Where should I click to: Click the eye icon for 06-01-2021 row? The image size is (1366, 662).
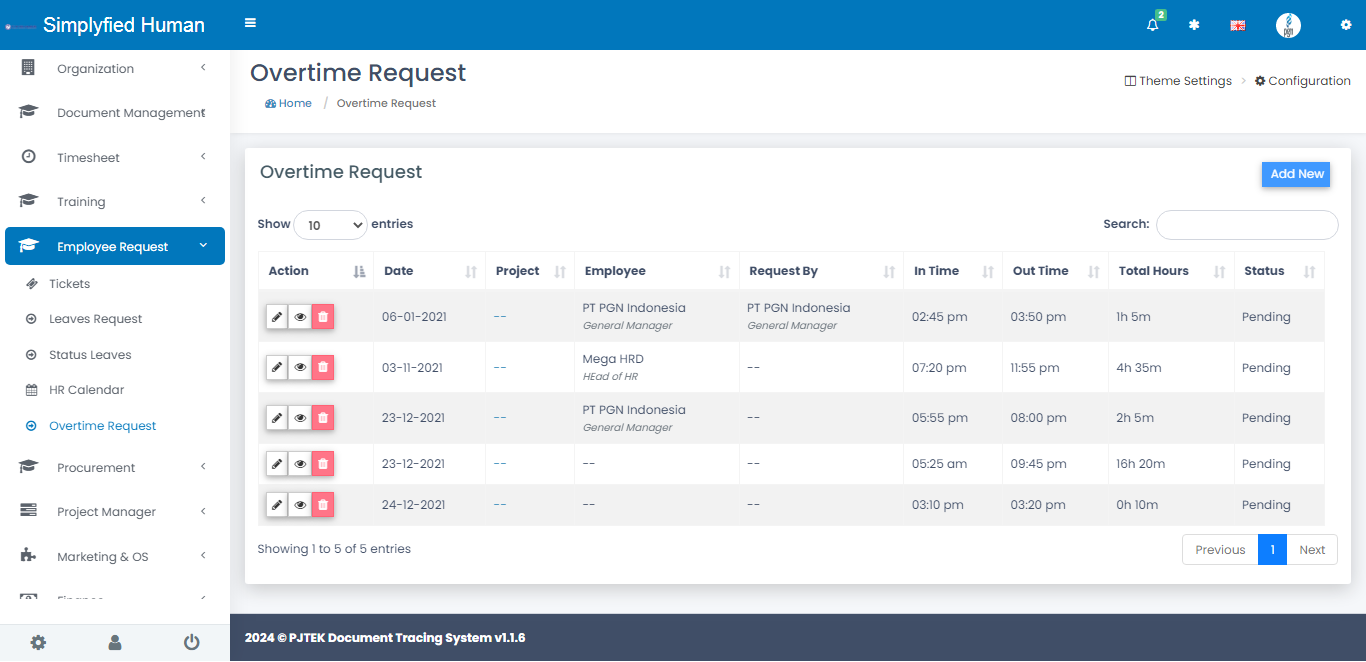(x=300, y=317)
